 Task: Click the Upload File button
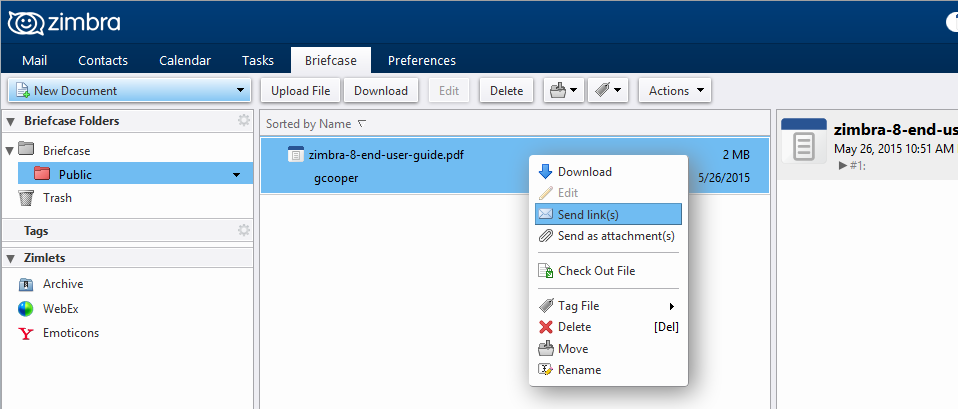pos(301,90)
